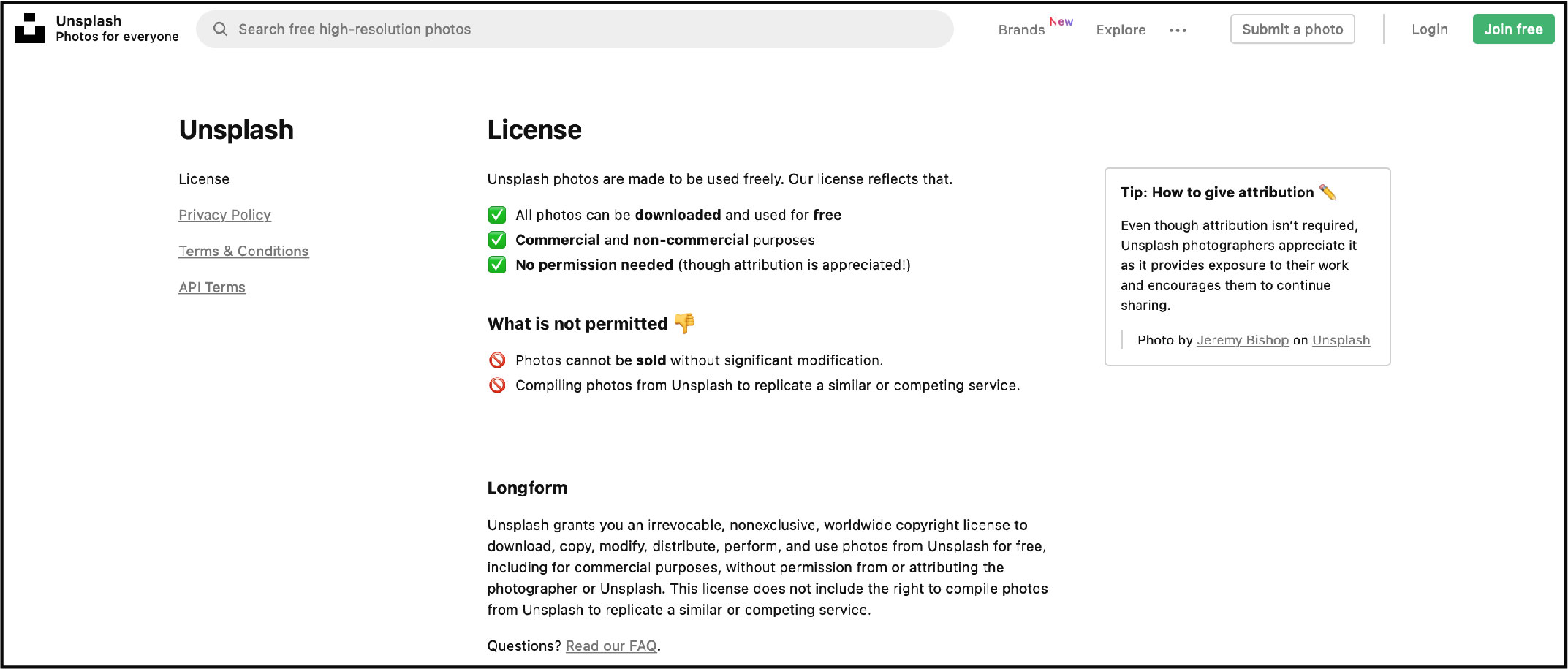Viewport: 1568px width, 669px height.
Task: Click prohibited icon beside 'Photos cannot be sold'
Action: click(x=497, y=360)
